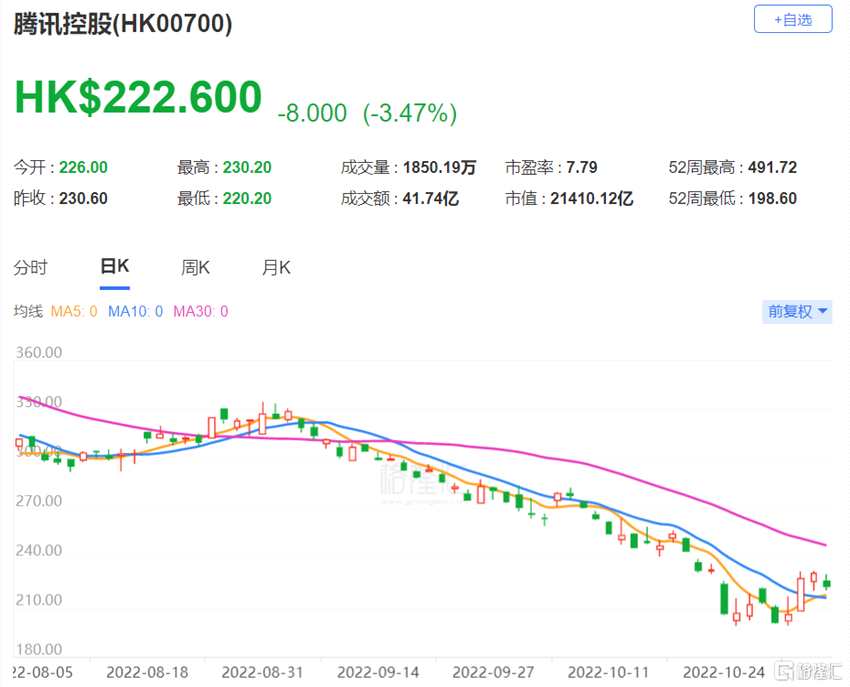Click the last green candlestick on the chart

tap(827, 583)
